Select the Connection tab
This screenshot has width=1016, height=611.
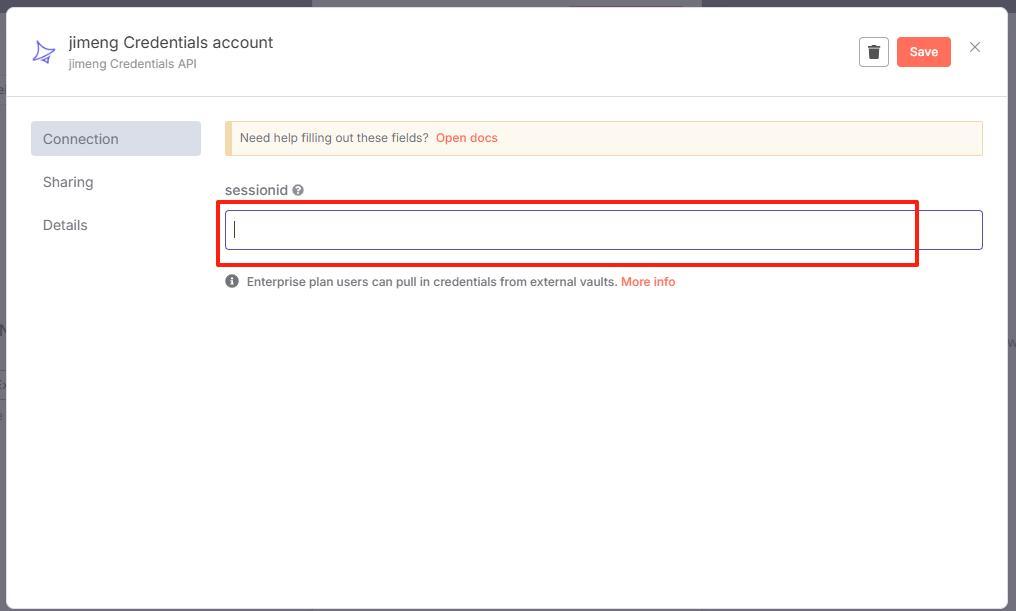[116, 139]
